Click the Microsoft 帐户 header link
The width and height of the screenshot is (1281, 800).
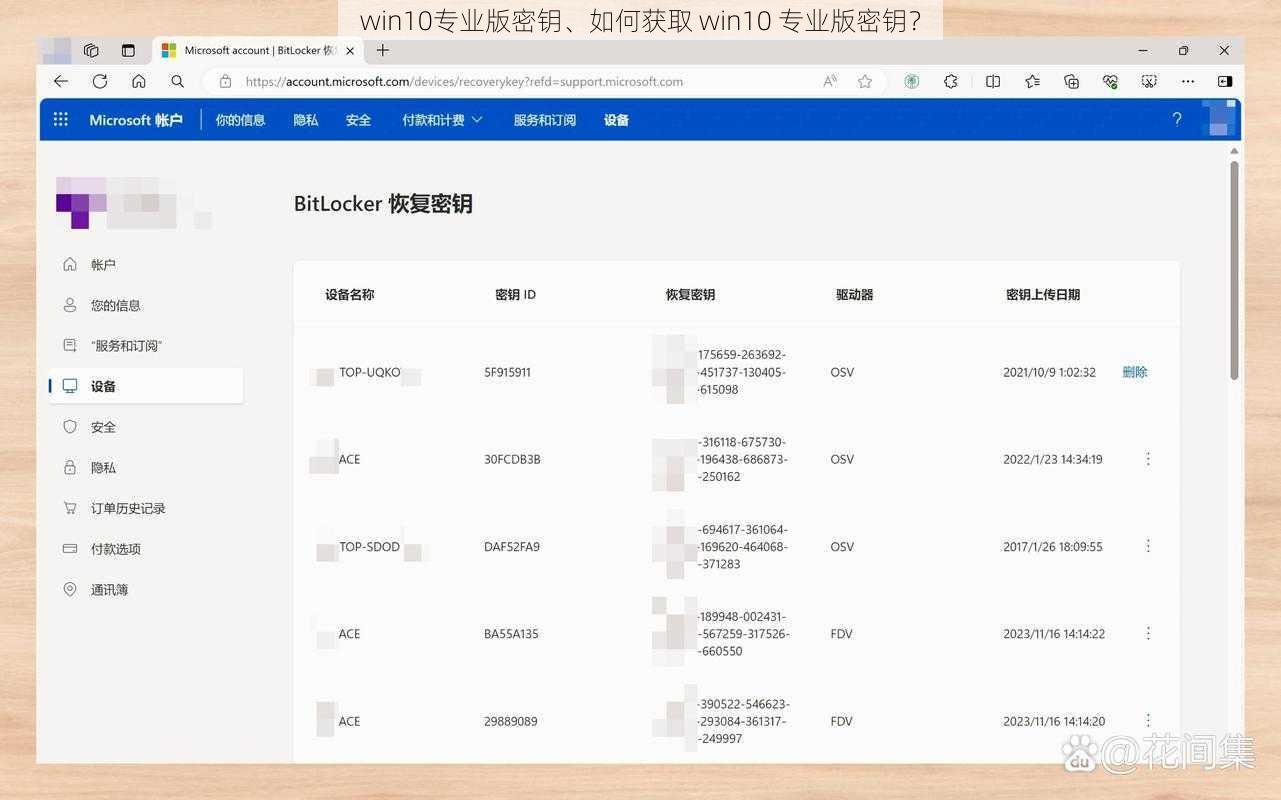pyautogui.click(x=136, y=120)
